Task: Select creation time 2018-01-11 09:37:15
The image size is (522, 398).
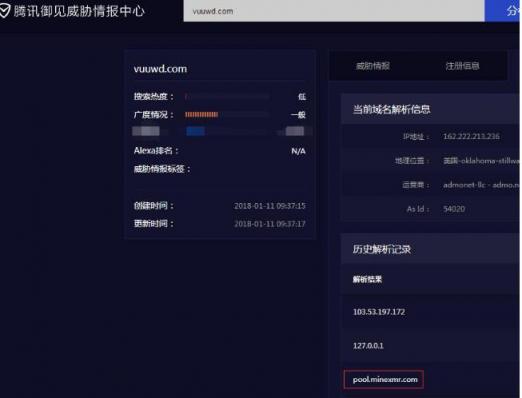Action: coord(270,206)
